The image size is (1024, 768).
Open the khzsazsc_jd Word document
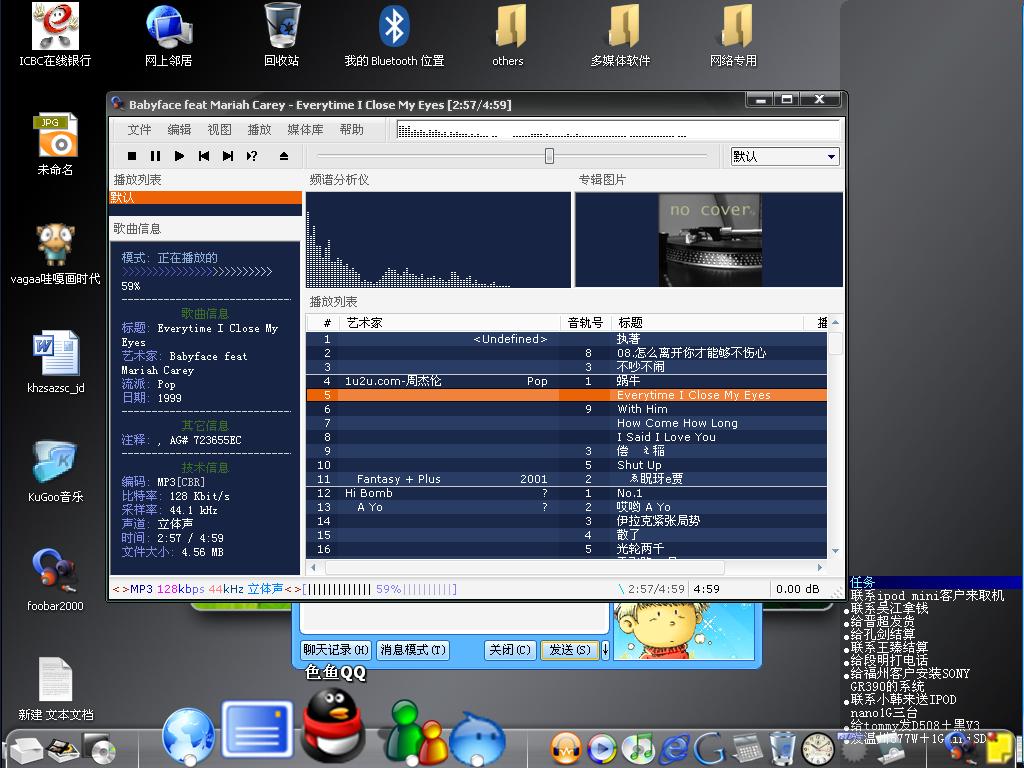(56, 362)
